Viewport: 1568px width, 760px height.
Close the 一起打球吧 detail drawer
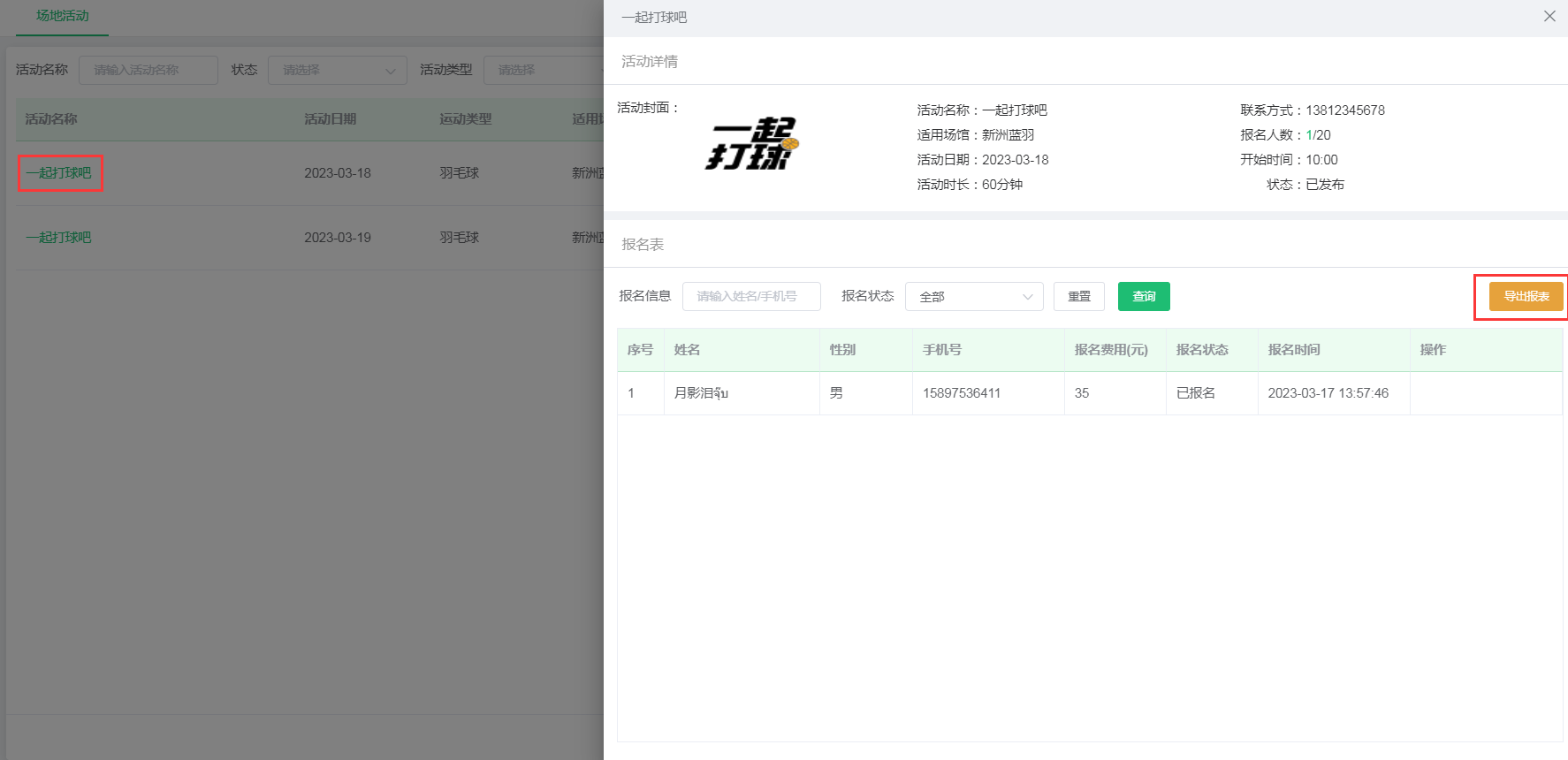1549,17
